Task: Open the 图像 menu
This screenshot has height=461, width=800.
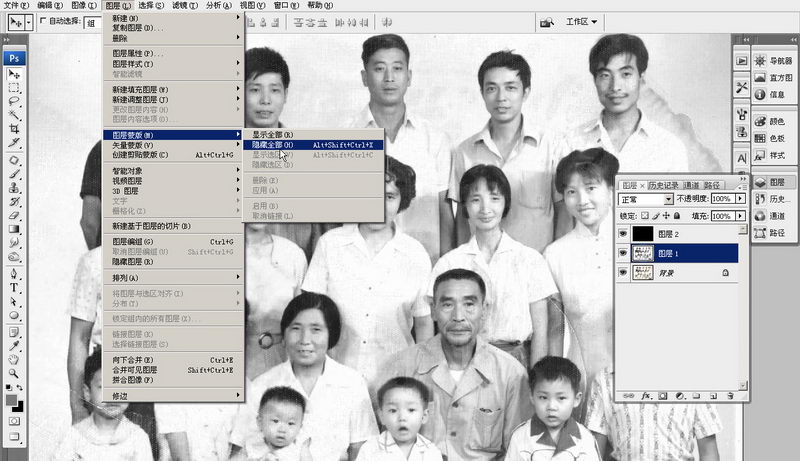Action: click(x=83, y=5)
